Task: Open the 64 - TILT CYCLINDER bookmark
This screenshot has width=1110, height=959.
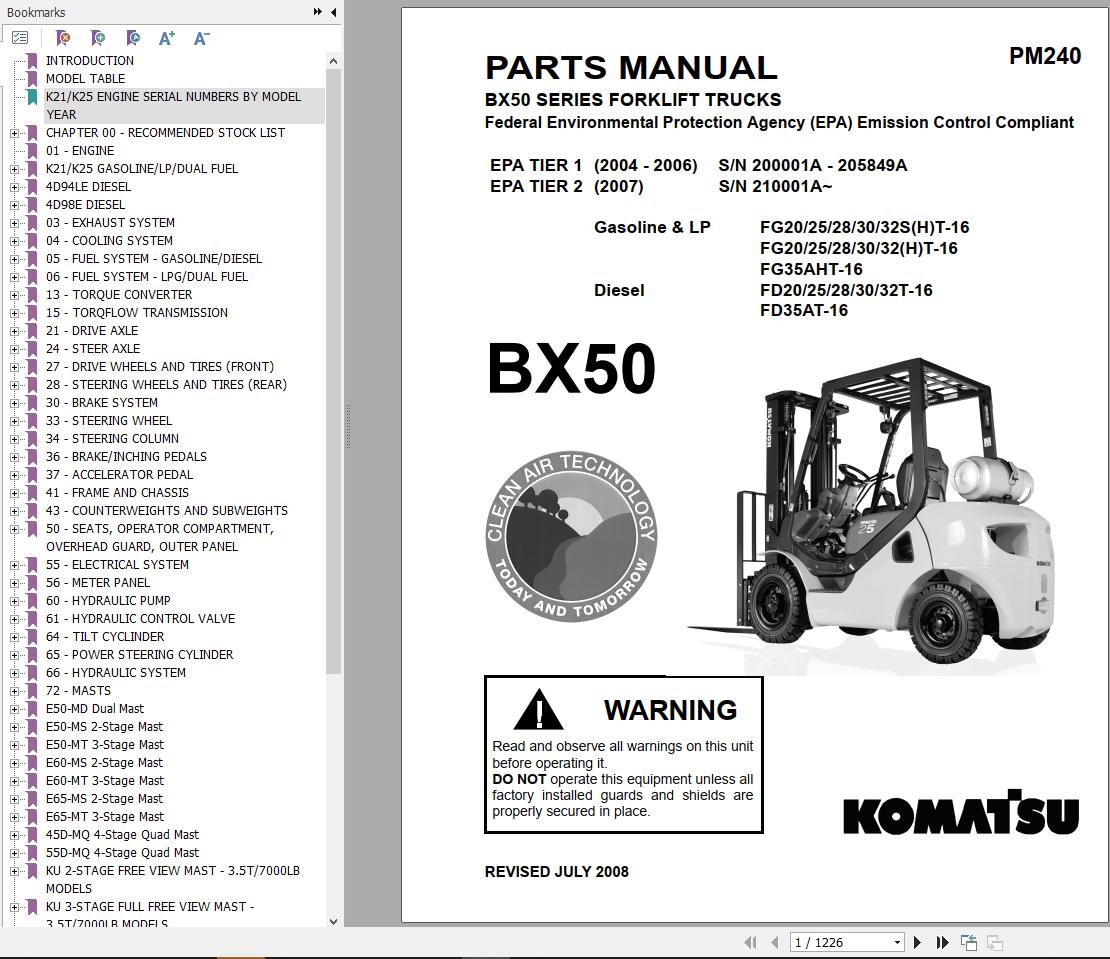Action: point(105,637)
